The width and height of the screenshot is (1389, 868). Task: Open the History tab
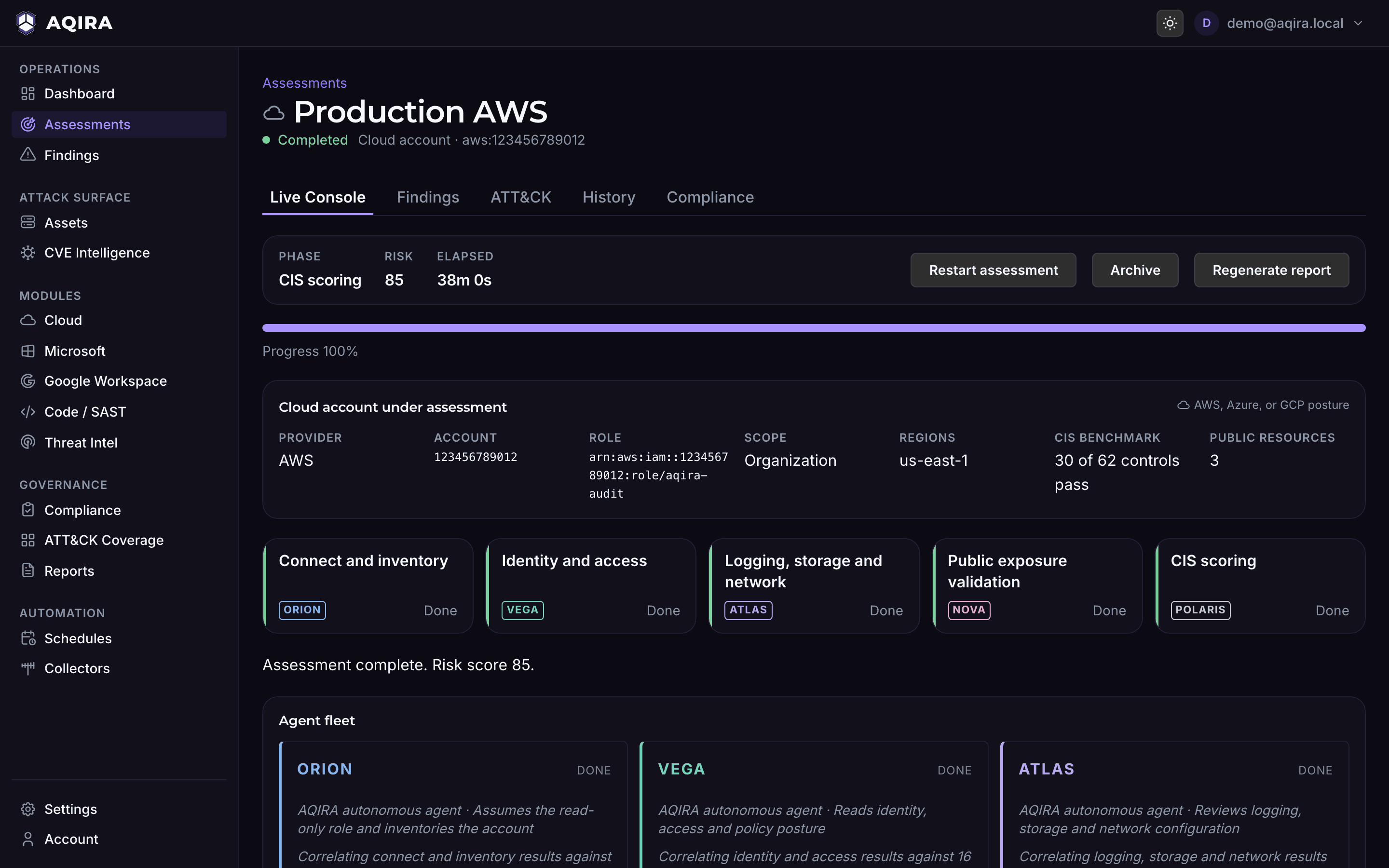(608, 198)
